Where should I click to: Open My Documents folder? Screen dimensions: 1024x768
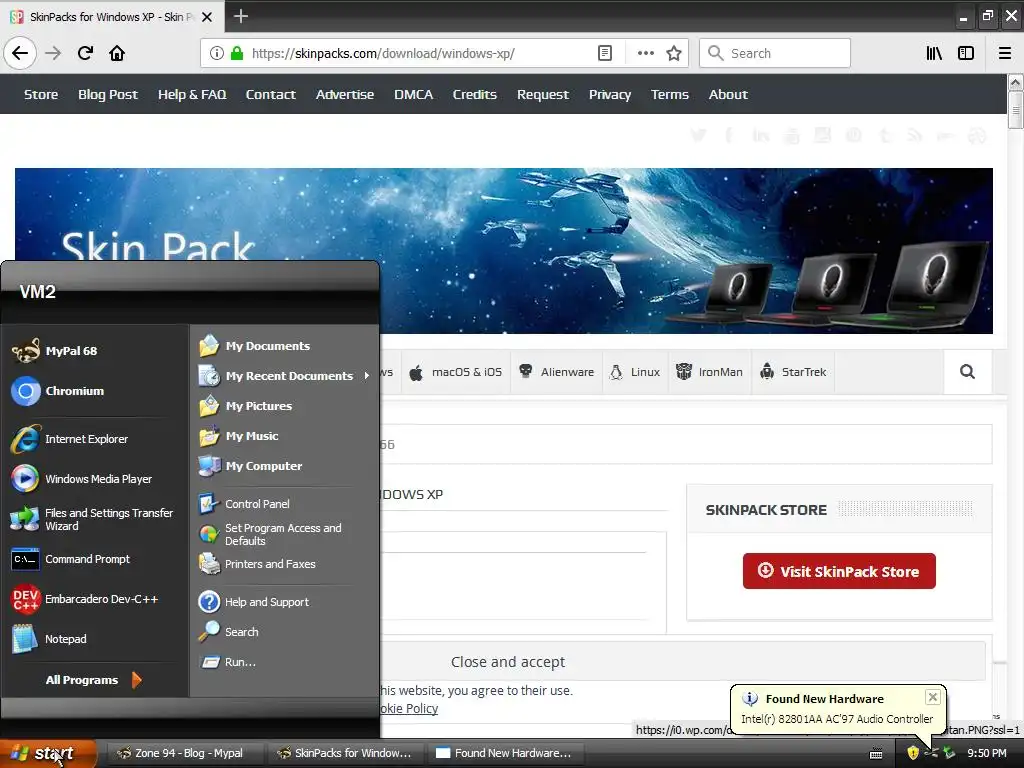pyautogui.click(x=255, y=345)
